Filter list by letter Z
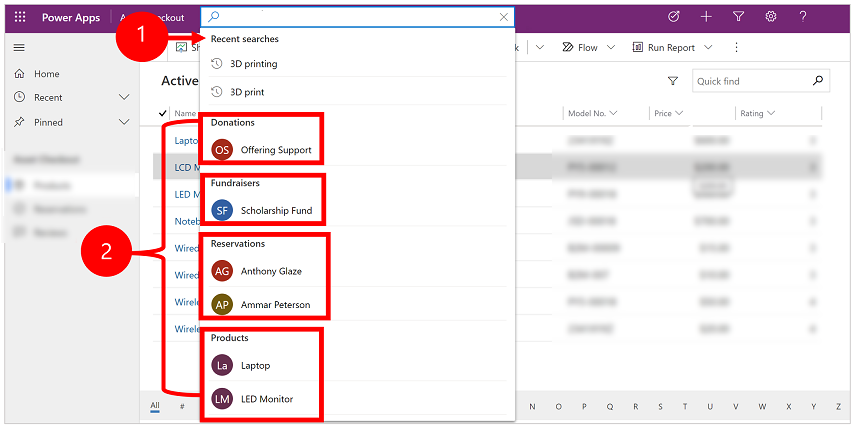 [838, 407]
